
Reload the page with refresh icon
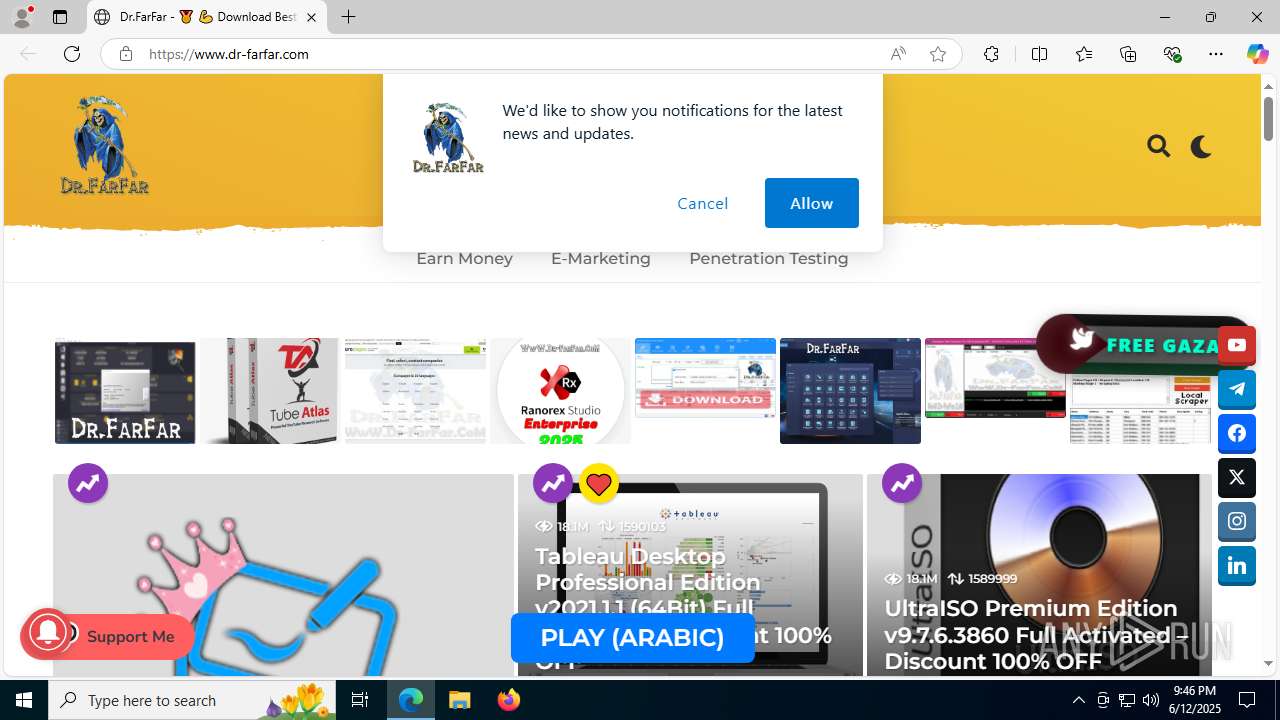coord(72,54)
